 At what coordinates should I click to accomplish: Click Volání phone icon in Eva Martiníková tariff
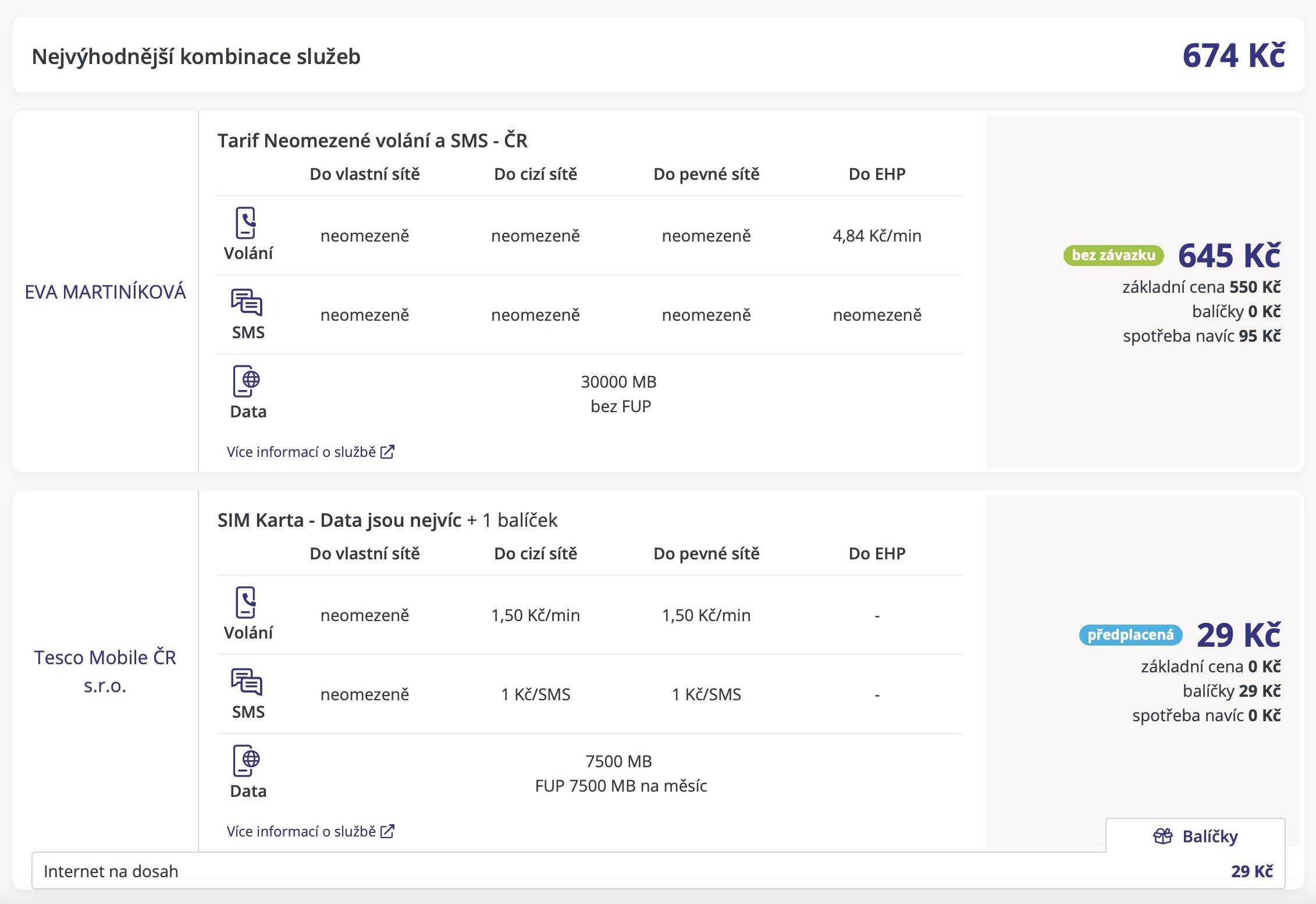[246, 223]
